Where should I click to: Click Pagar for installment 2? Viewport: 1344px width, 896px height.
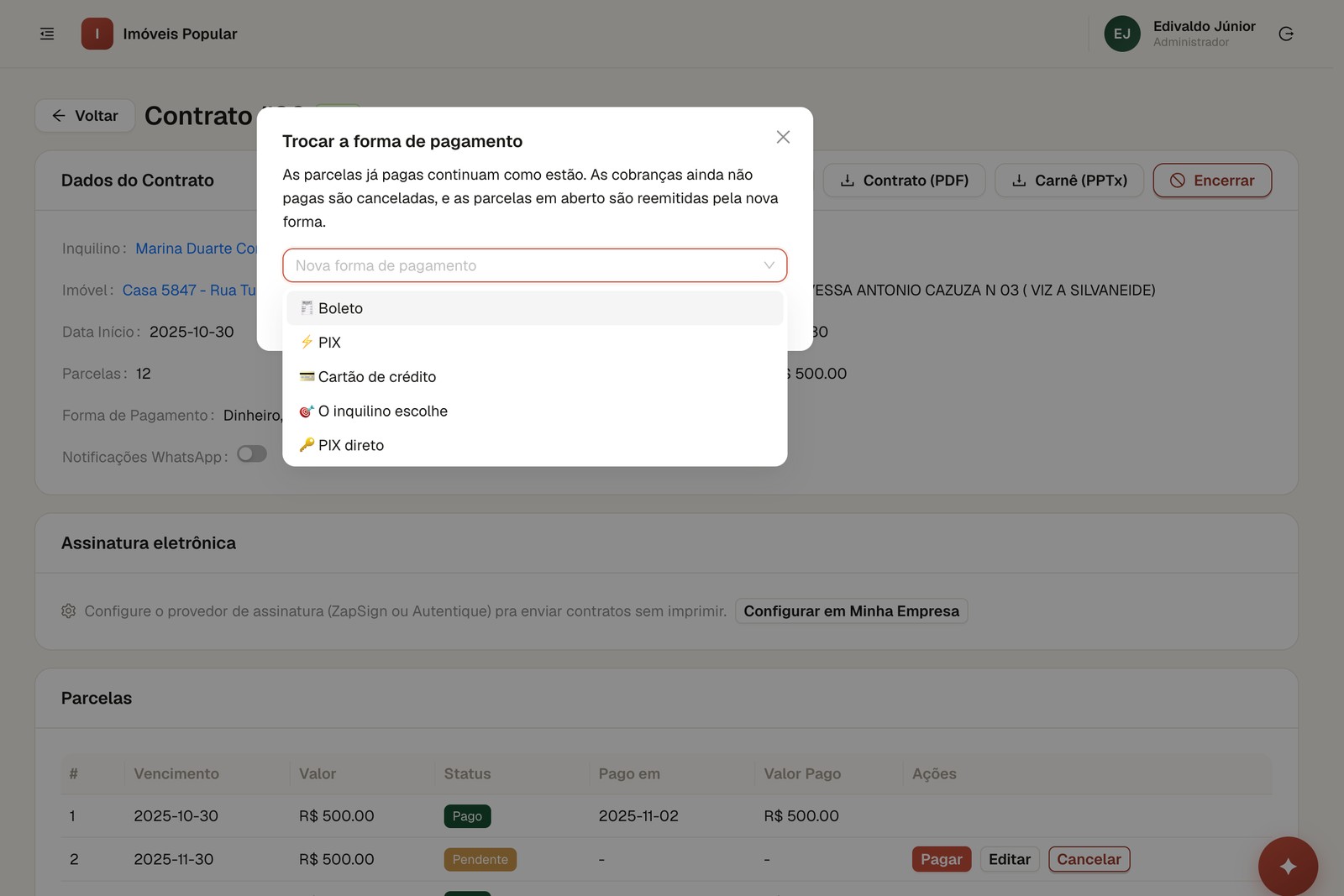942,859
